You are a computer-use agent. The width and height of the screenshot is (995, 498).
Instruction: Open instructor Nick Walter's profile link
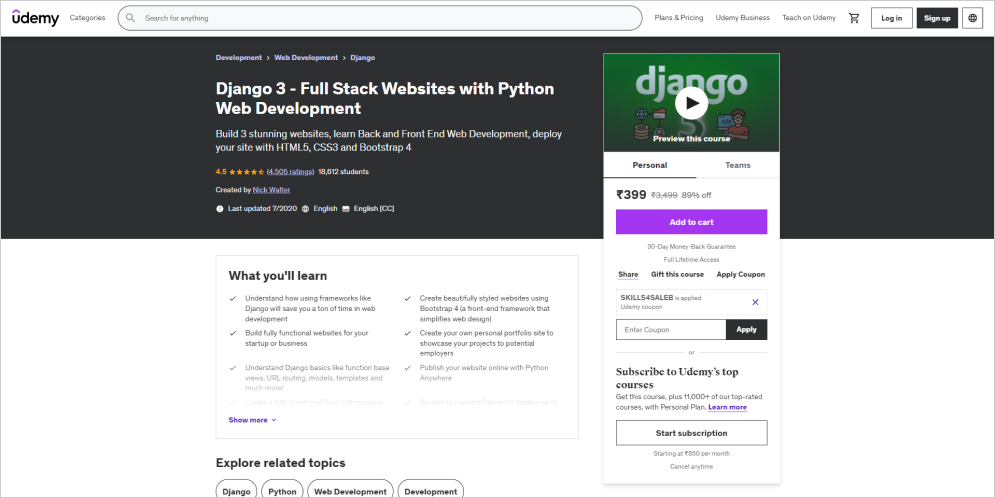click(x=271, y=190)
